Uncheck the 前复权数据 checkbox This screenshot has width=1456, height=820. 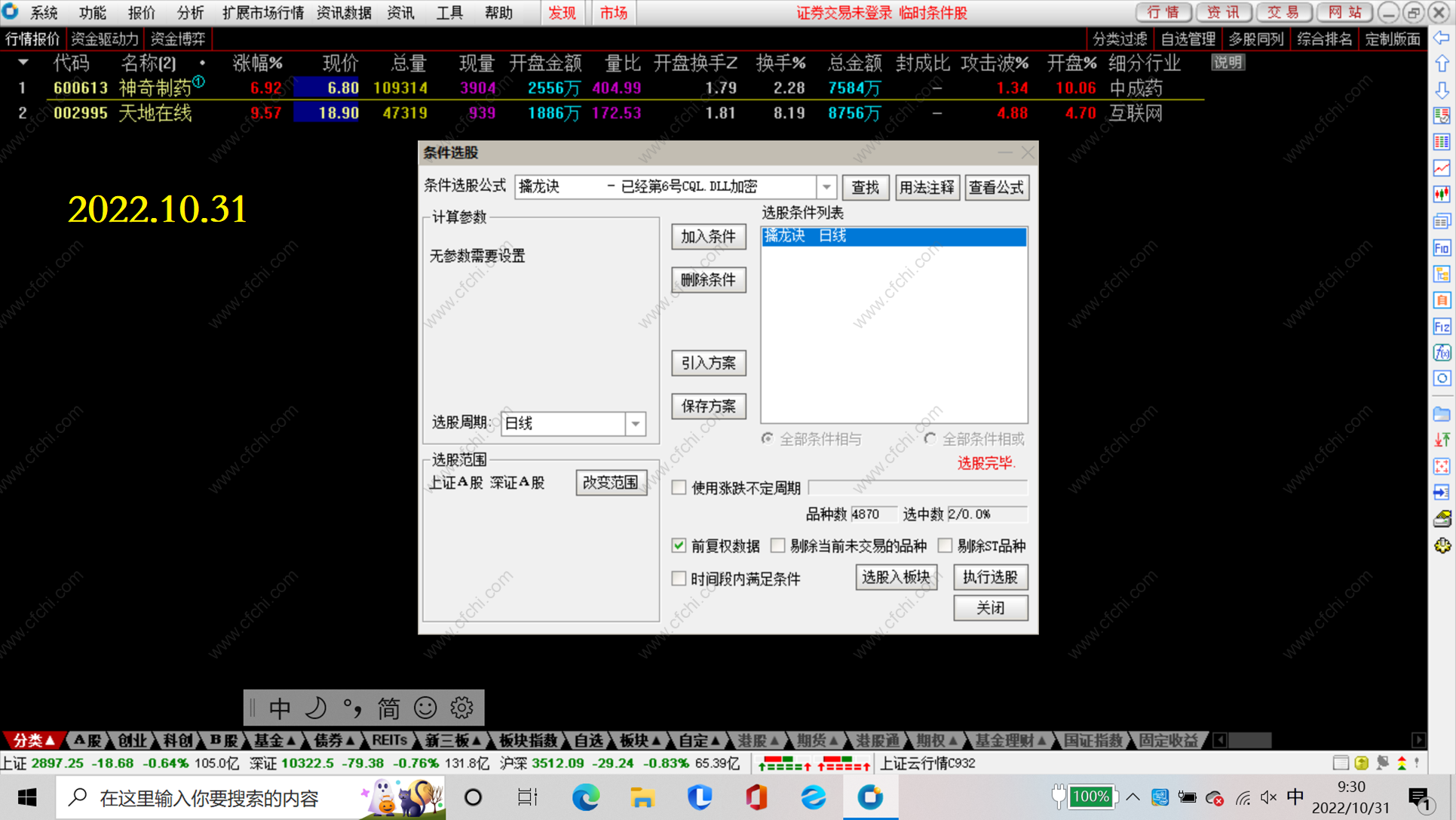click(x=679, y=545)
